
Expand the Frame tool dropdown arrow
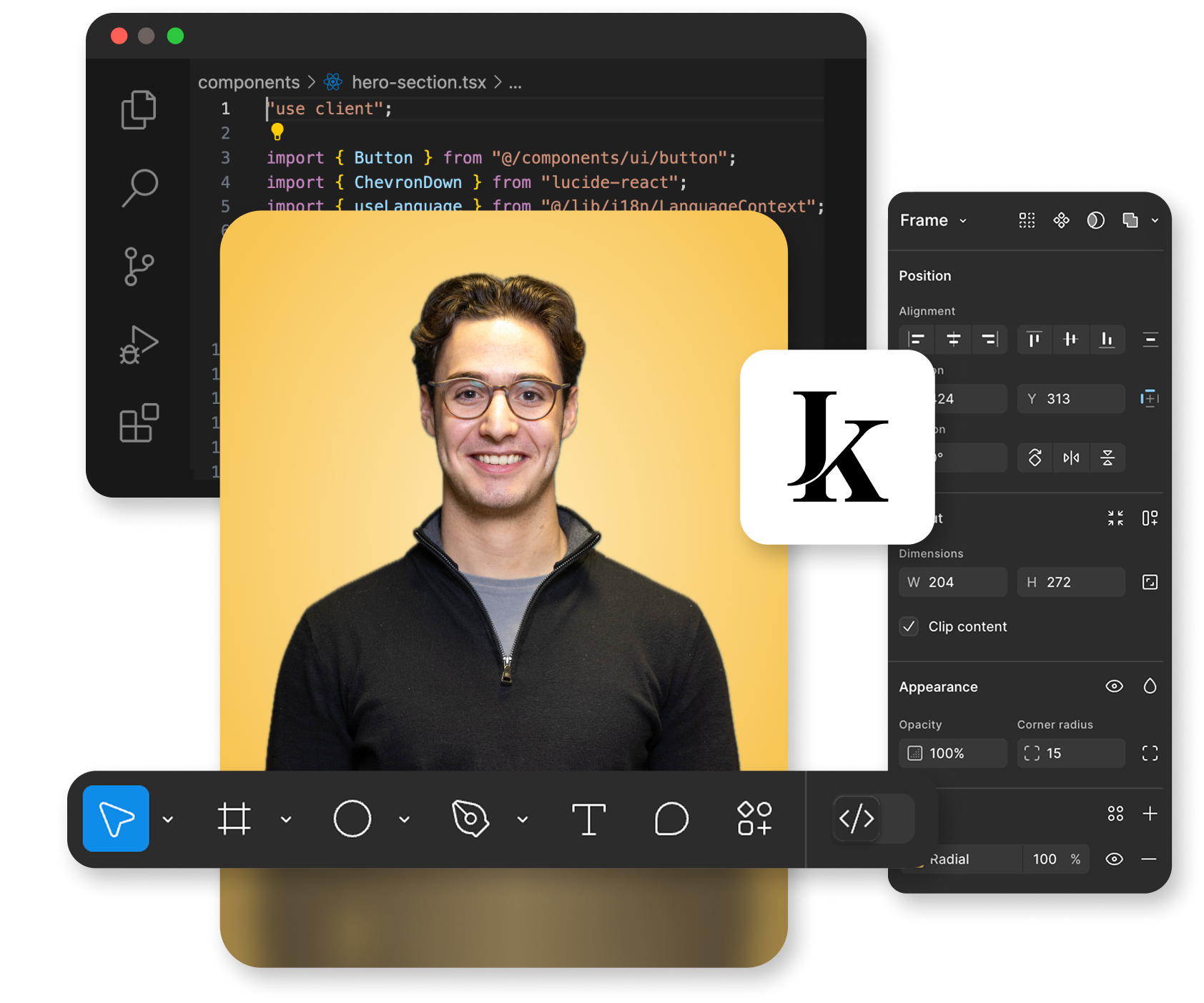pyautogui.click(x=286, y=819)
